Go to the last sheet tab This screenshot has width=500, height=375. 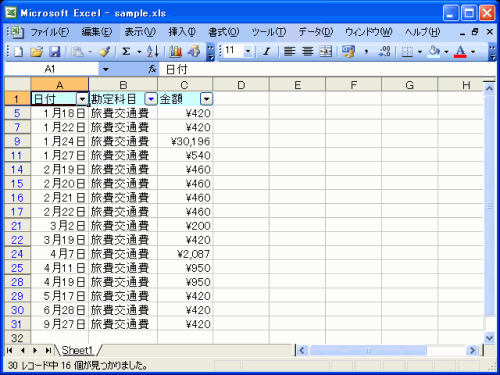click(48, 350)
